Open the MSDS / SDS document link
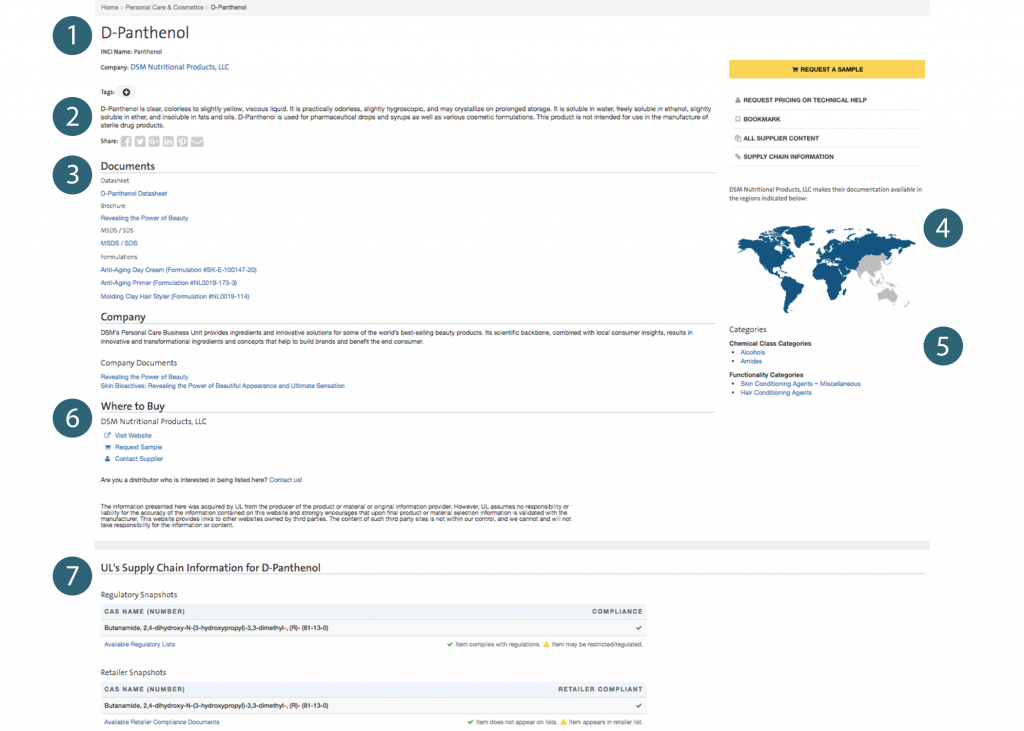The height and width of the screenshot is (731, 1024). pyautogui.click(x=119, y=243)
